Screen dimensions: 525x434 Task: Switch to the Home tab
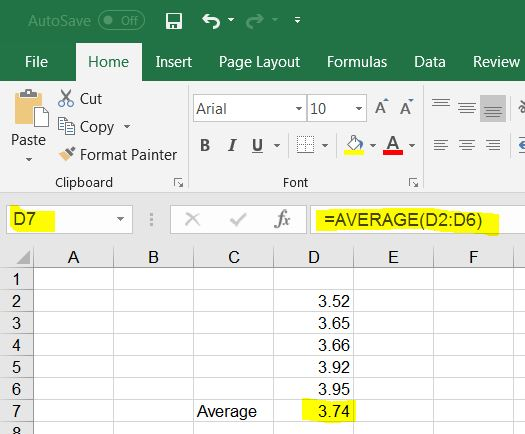coord(108,62)
